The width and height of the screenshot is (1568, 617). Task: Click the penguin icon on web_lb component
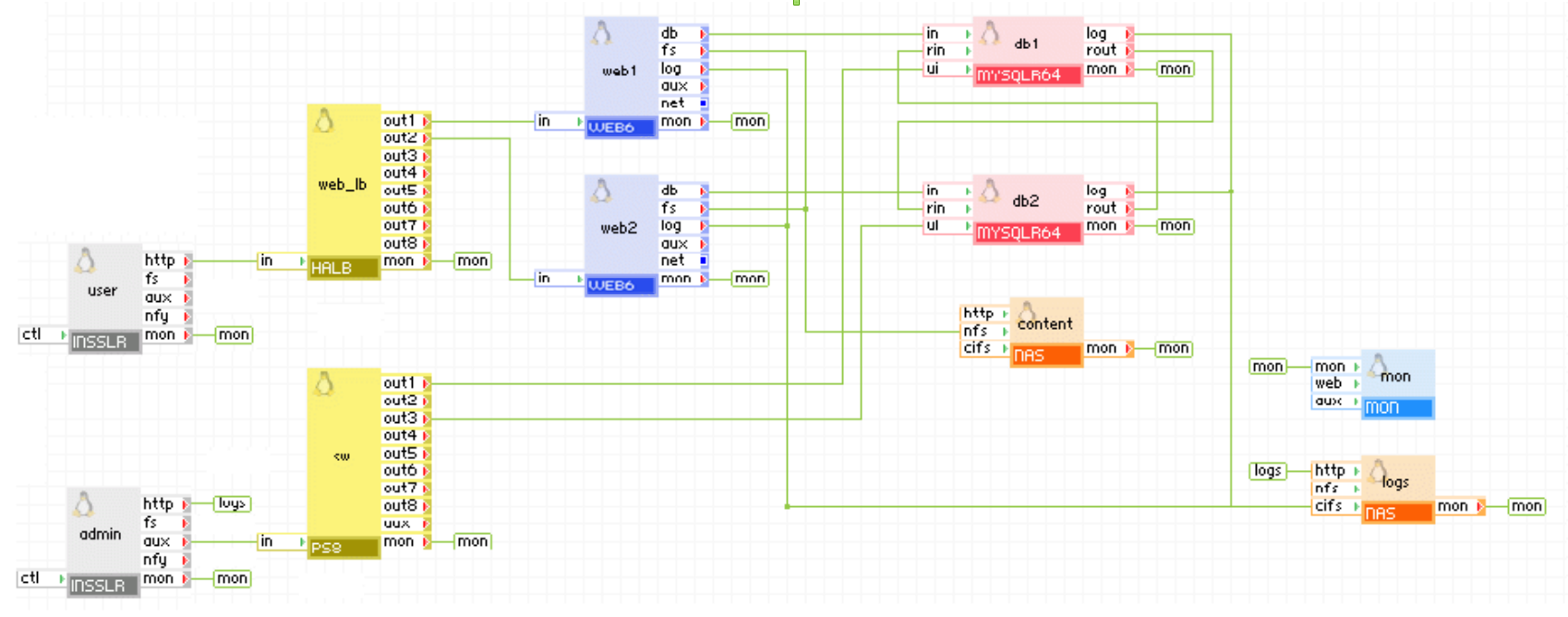point(324,121)
